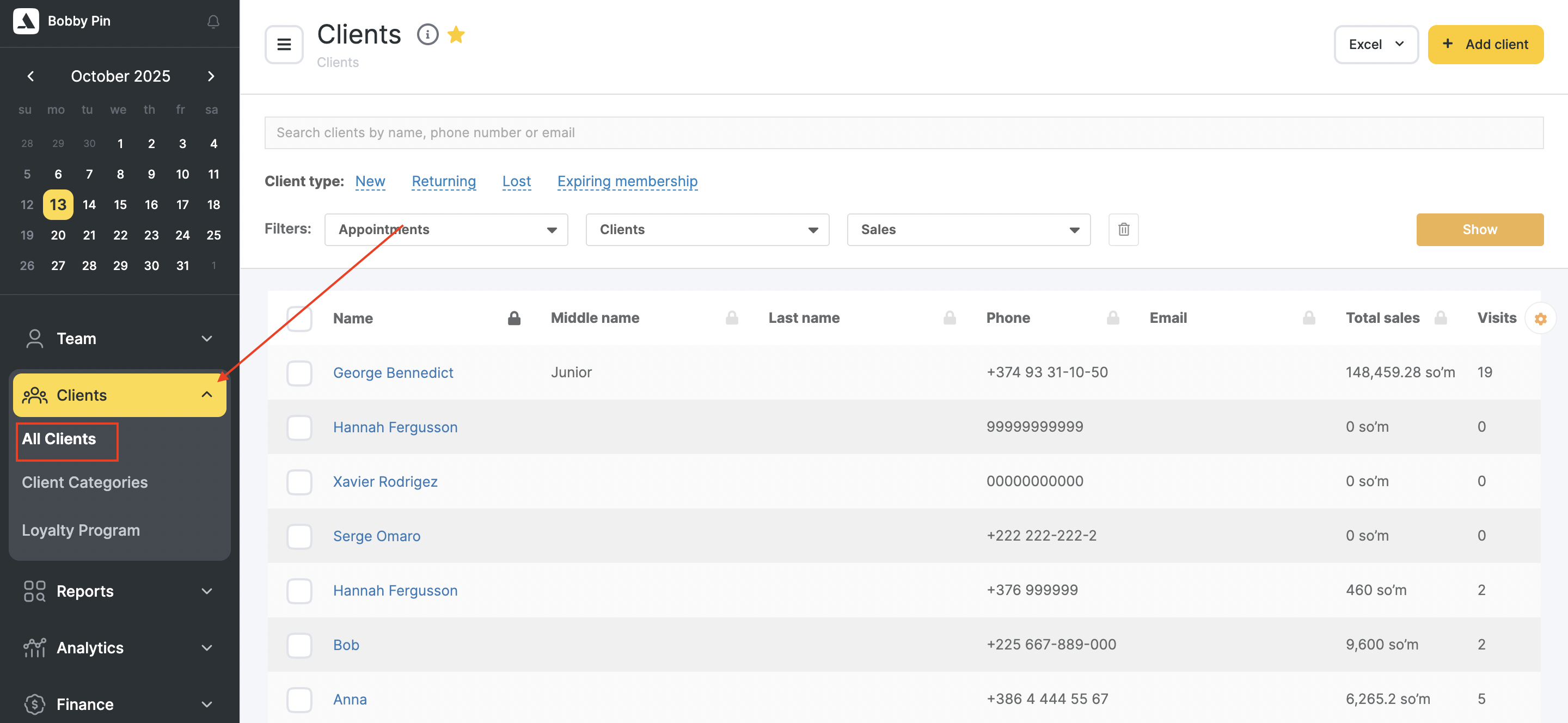The width and height of the screenshot is (1568, 723).
Task: Open the orange table settings gear
Action: tap(1540, 318)
